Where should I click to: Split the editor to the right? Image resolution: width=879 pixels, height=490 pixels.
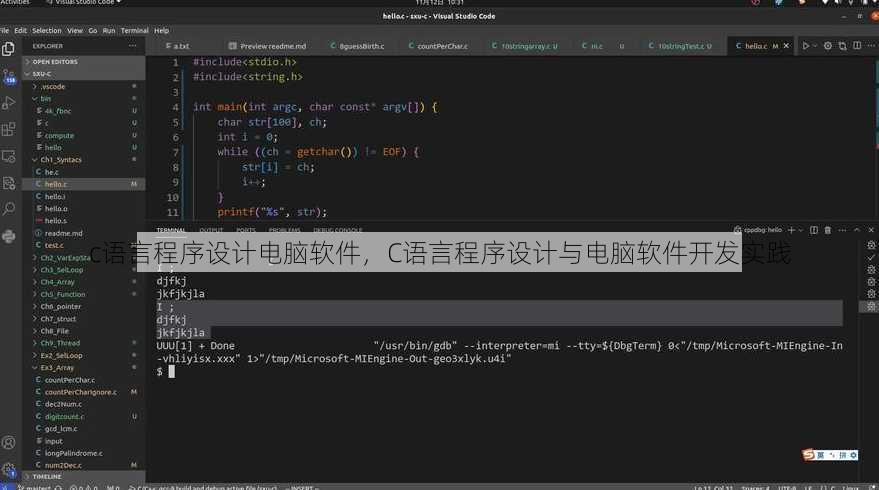coord(857,45)
